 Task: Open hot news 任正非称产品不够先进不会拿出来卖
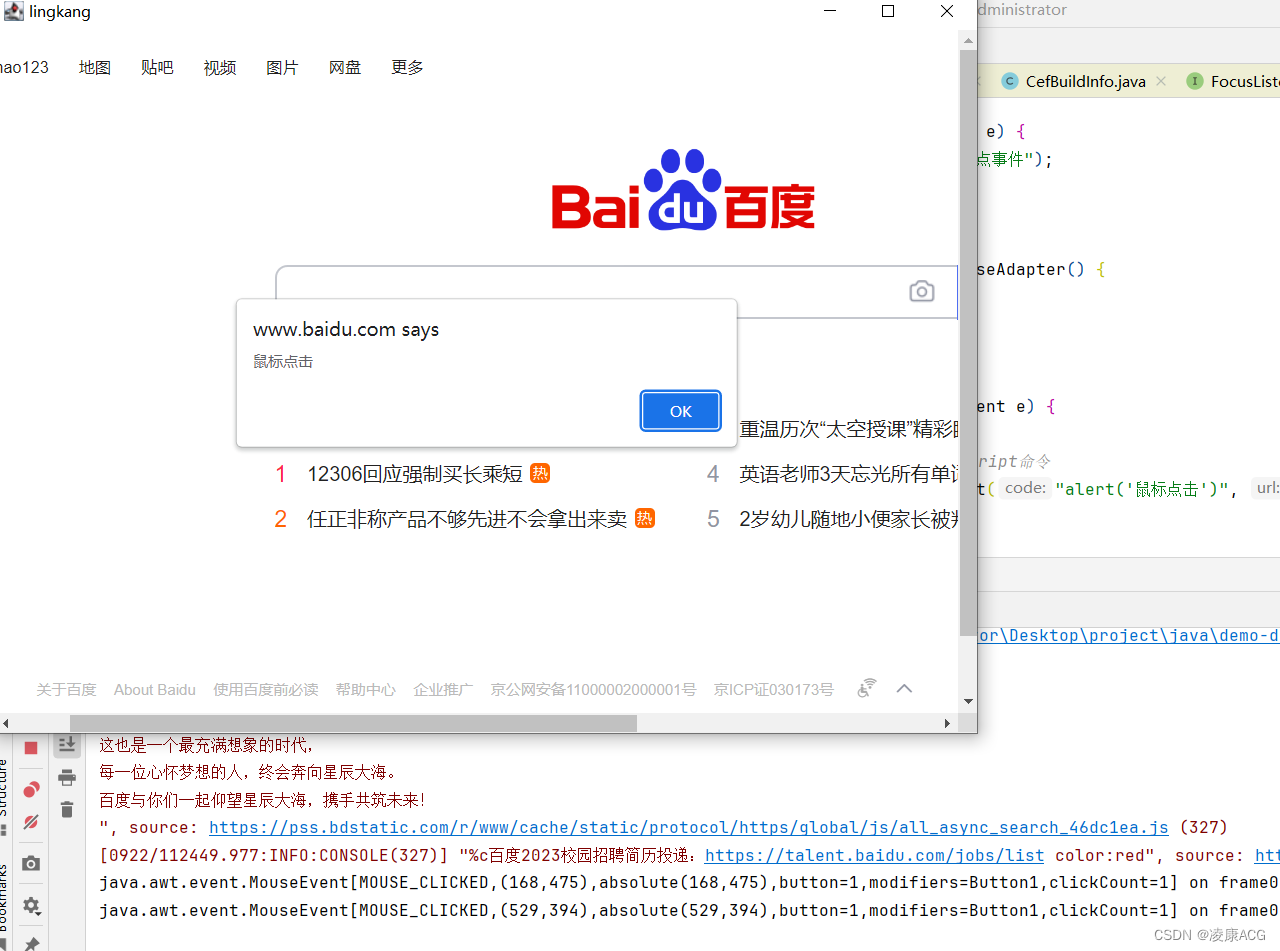(x=467, y=519)
